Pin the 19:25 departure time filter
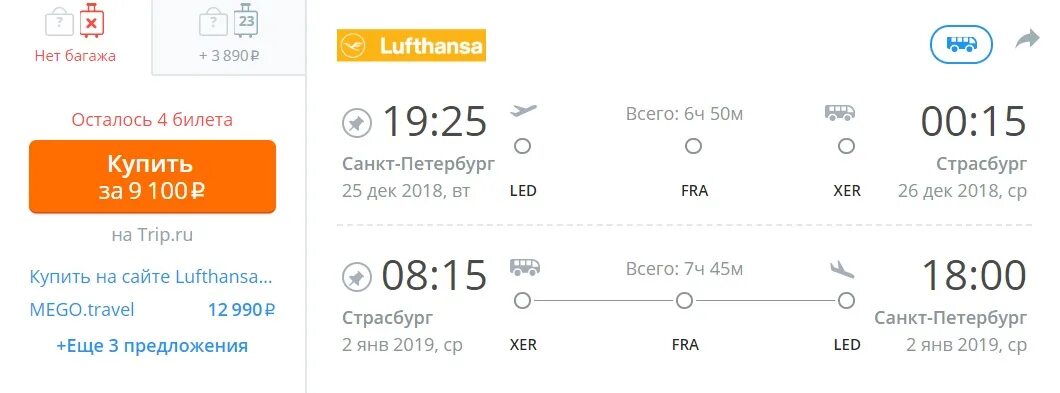Viewport: 1060px width, 393px height. (355, 123)
